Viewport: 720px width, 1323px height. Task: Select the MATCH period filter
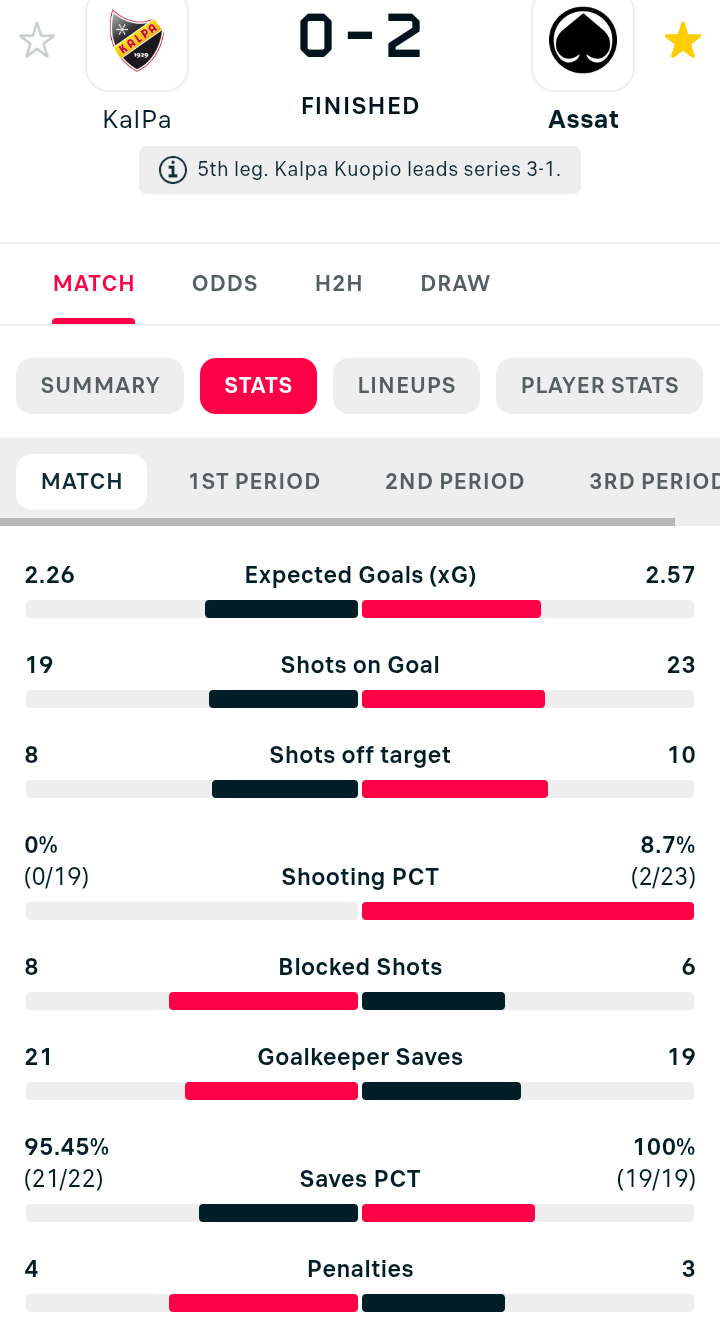click(82, 481)
